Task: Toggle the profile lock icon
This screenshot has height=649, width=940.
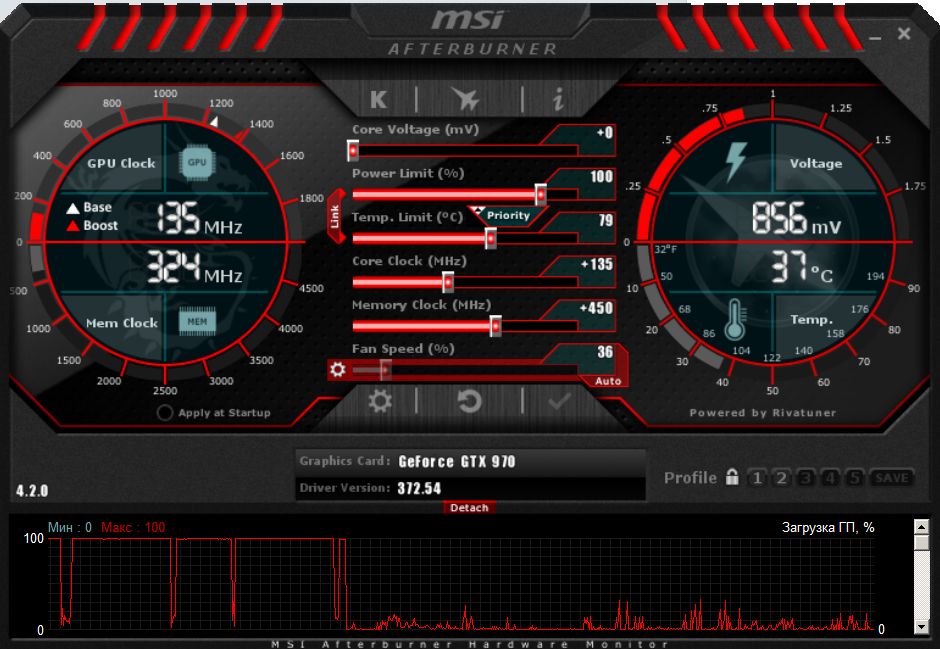Action: point(732,477)
